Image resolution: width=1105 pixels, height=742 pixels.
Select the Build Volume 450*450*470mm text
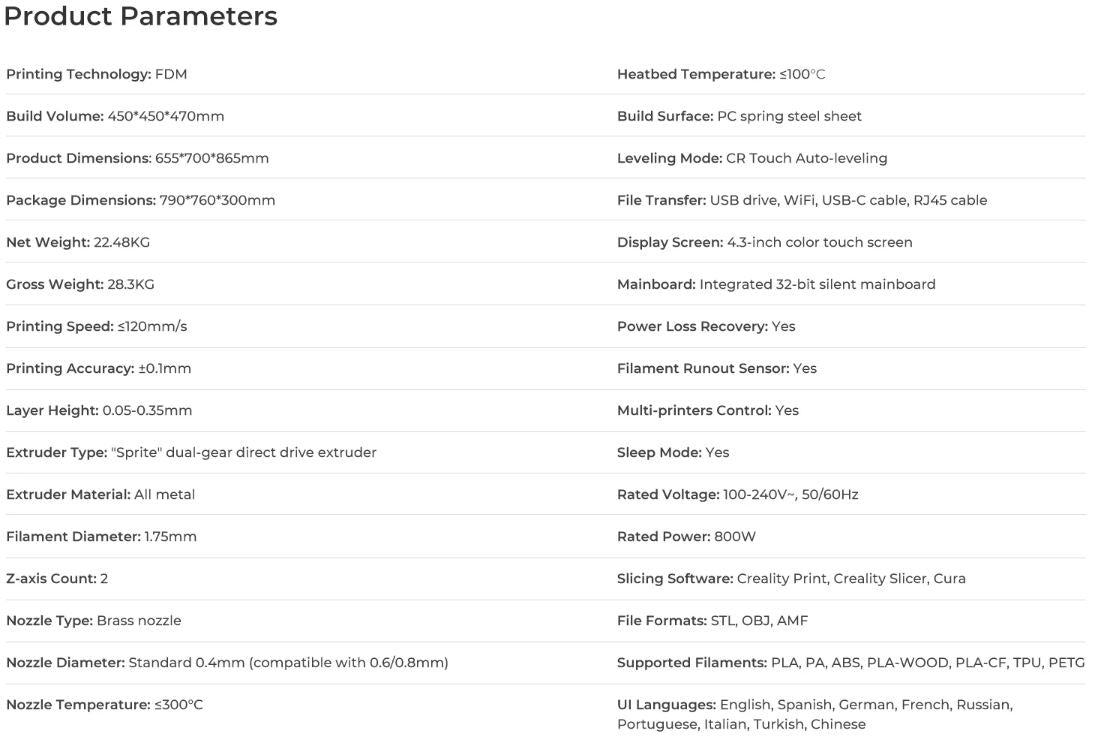pyautogui.click(x=115, y=116)
